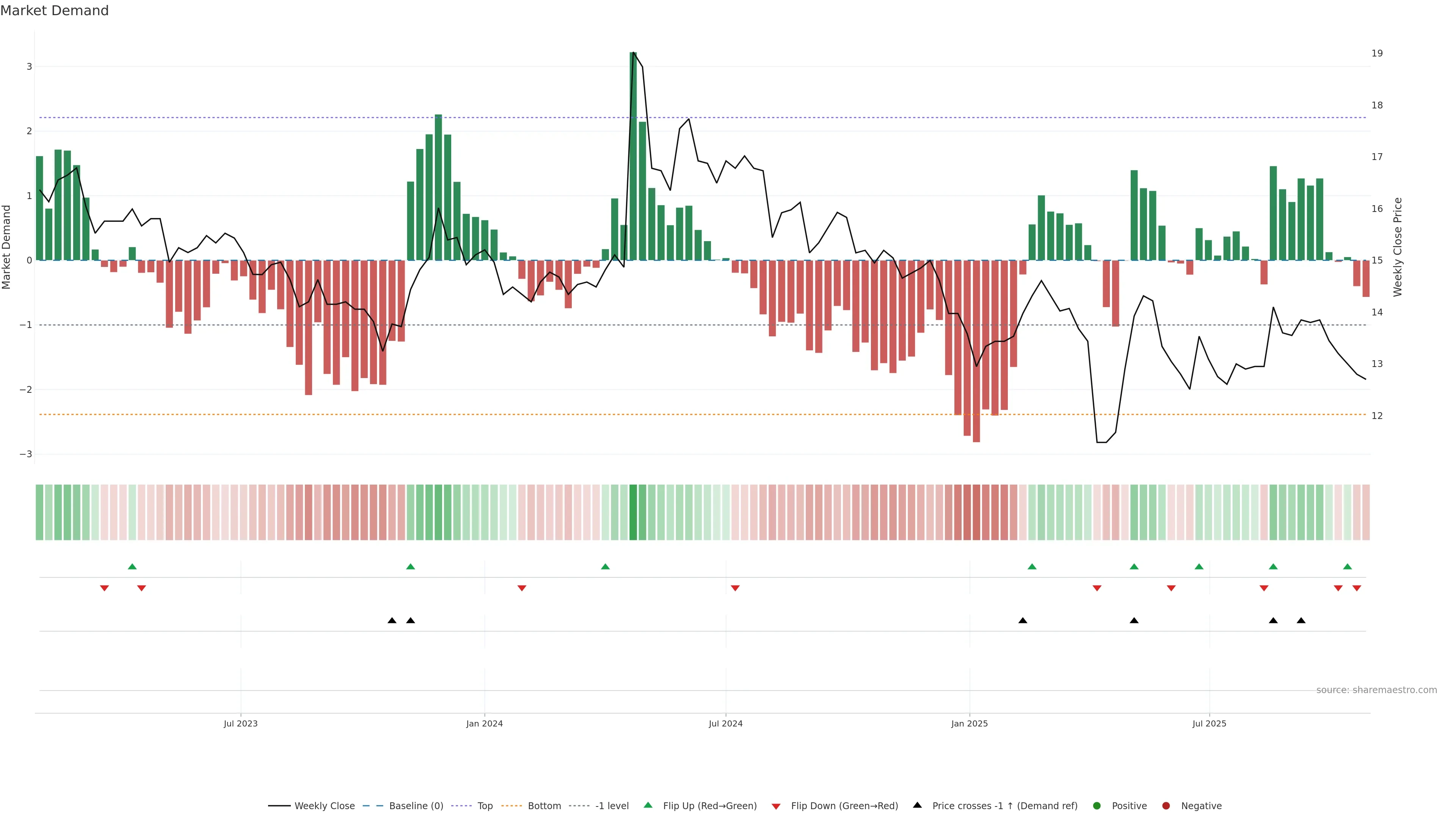Click the red Negative legend dot
Viewport: 1456px width, 819px height.
(1166, 805)
